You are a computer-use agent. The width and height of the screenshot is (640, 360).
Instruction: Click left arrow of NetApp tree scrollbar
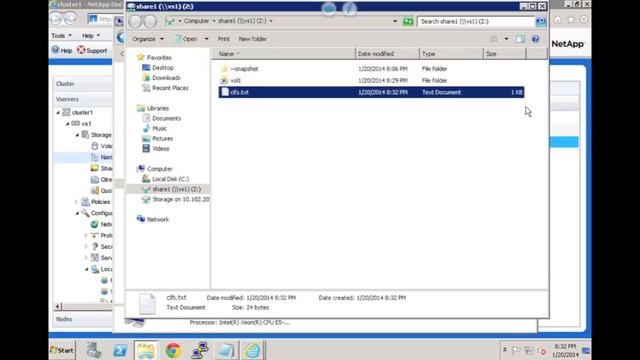tap(58, 306)
